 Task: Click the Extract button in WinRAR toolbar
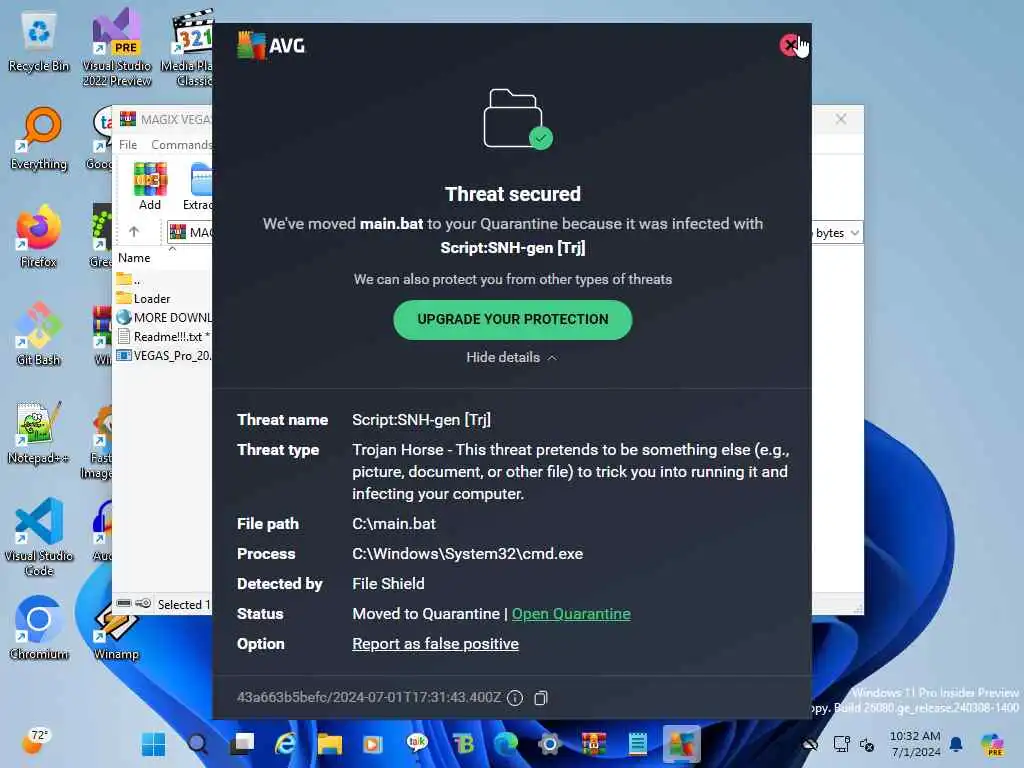(198, 186)
